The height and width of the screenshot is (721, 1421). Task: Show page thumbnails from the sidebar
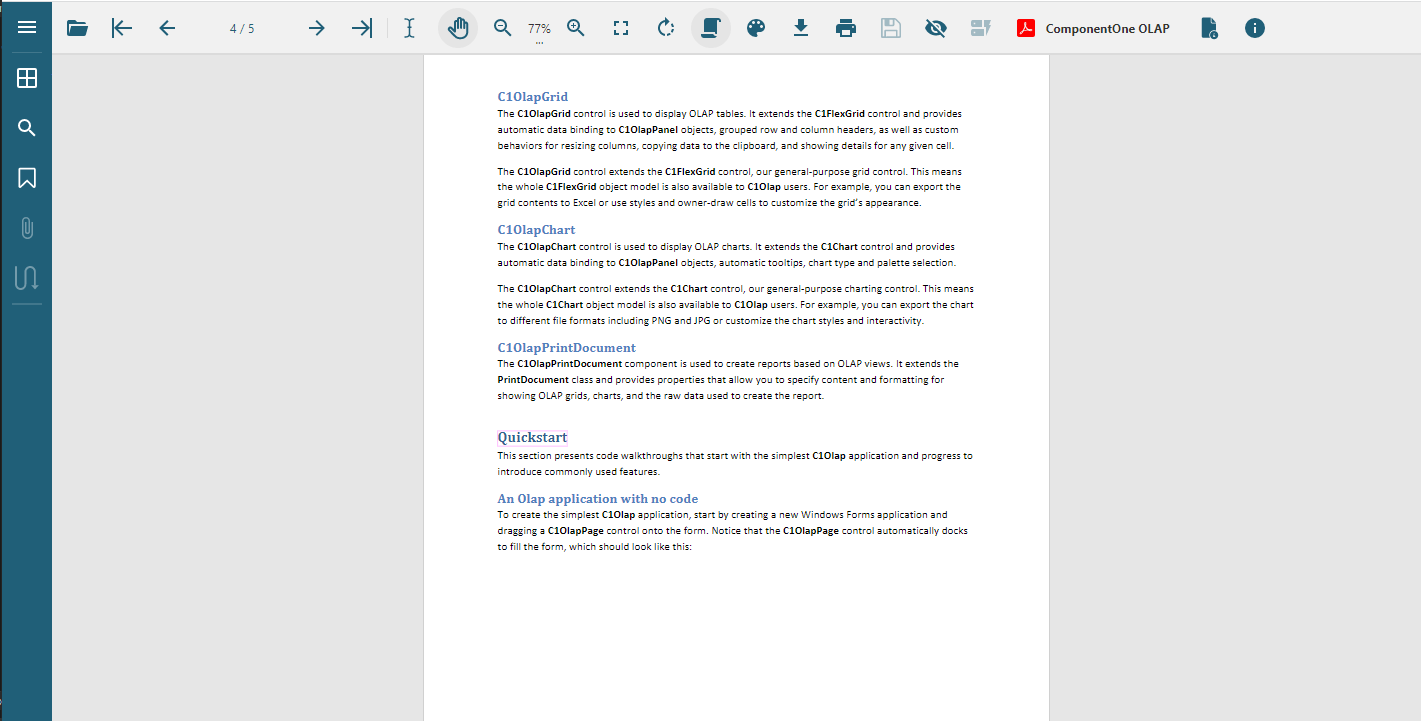tap(27, 77)
